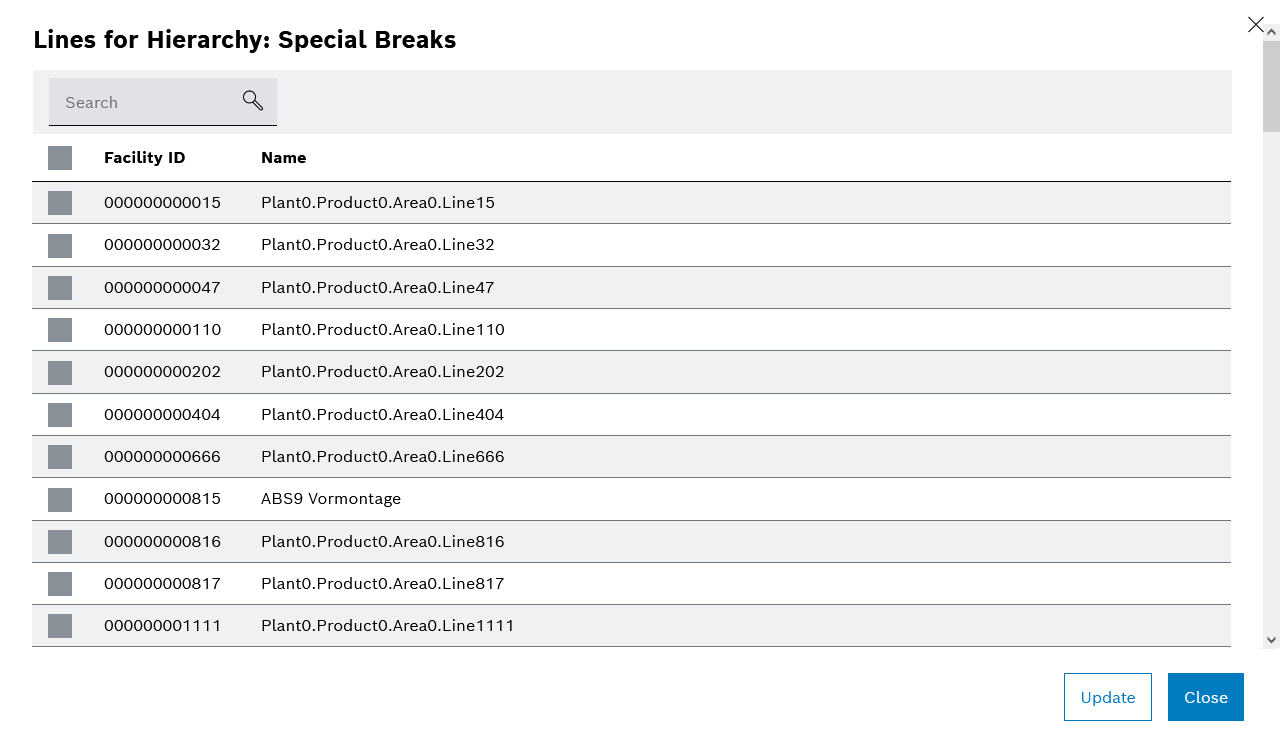The height and width of the screenshot is (753, 1280).
Task: Click the Update button
Action: pos(1107,697)
